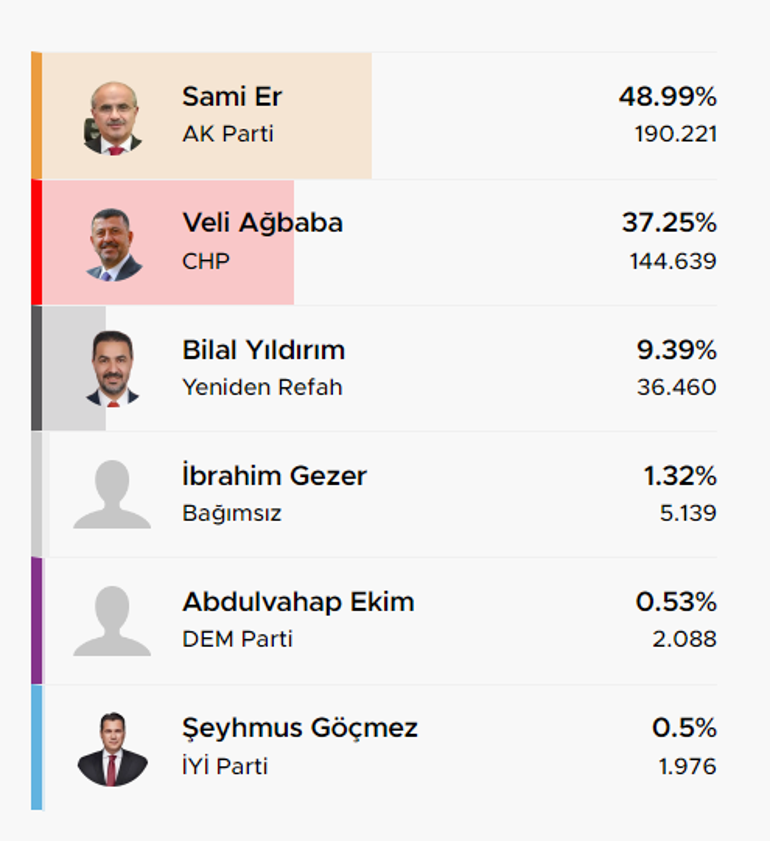Click the red CHP color stripe
Screen dimensions: 770x841
point(36,242)
